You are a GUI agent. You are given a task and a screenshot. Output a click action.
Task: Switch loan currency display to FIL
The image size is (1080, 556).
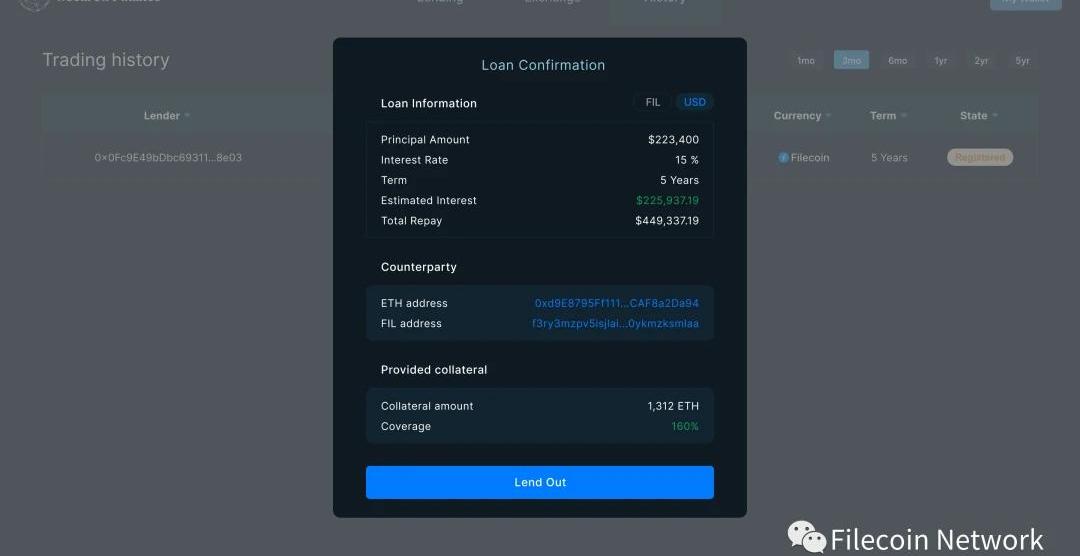coord(653,102)
